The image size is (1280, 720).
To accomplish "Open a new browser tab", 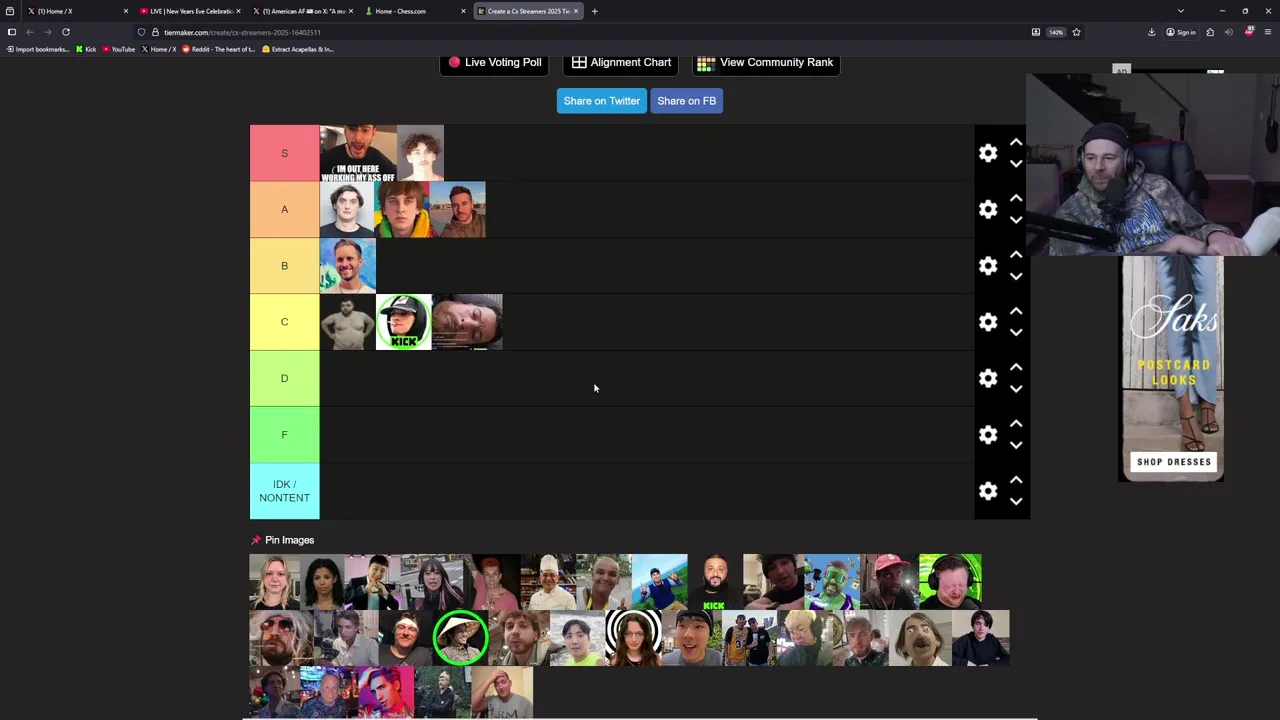I will 594,11.
